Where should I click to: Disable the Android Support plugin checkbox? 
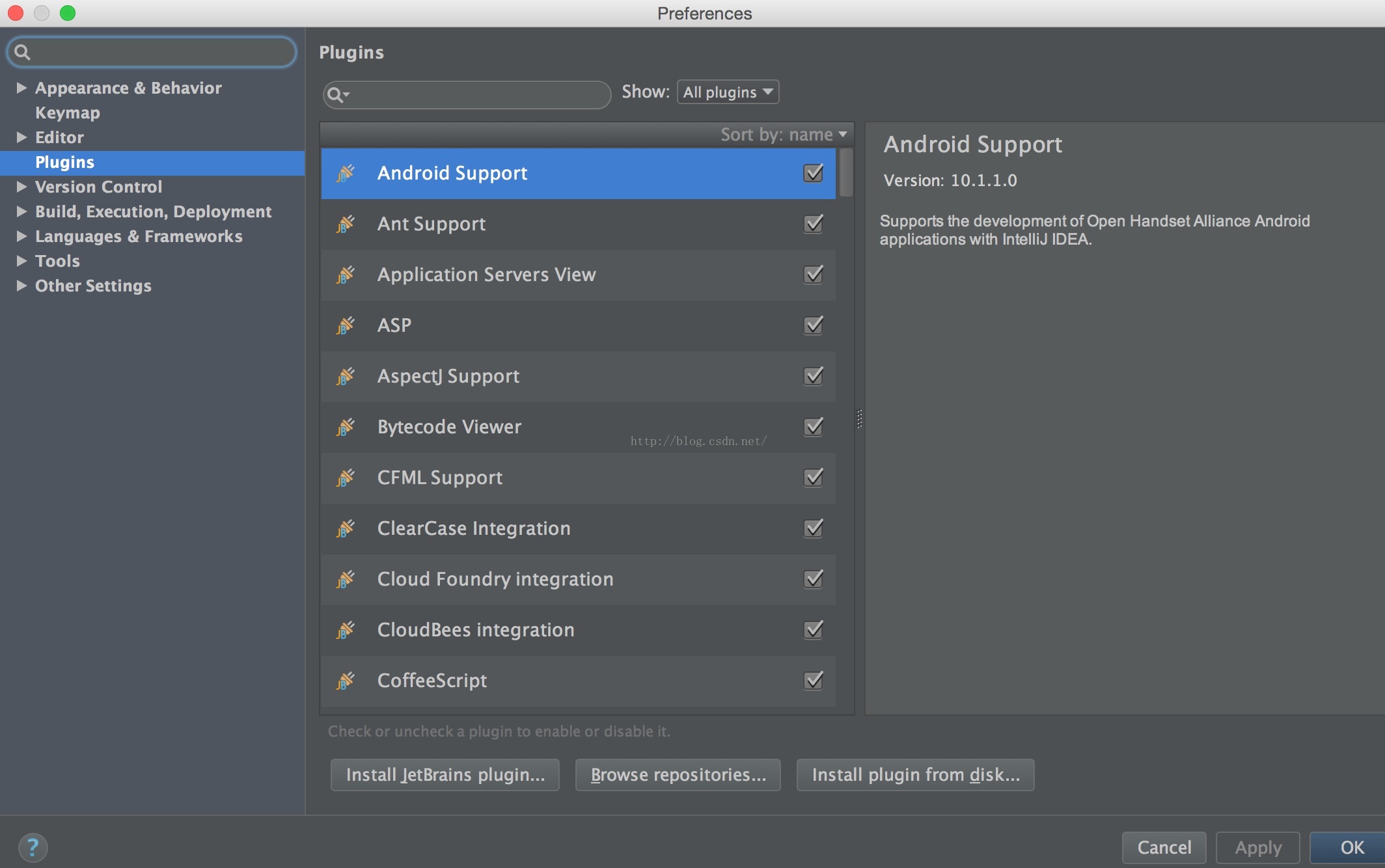[x=813, y=173]
